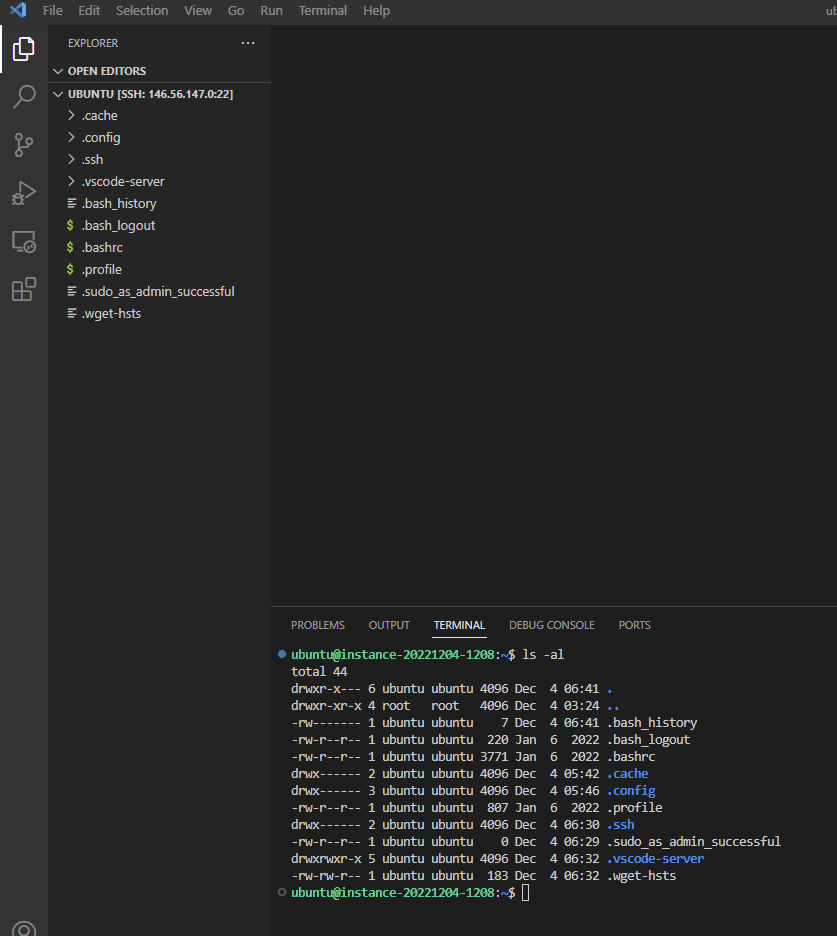Open the .sudo_as_admin_successful file
837x936 pixels.
point(158,292)
